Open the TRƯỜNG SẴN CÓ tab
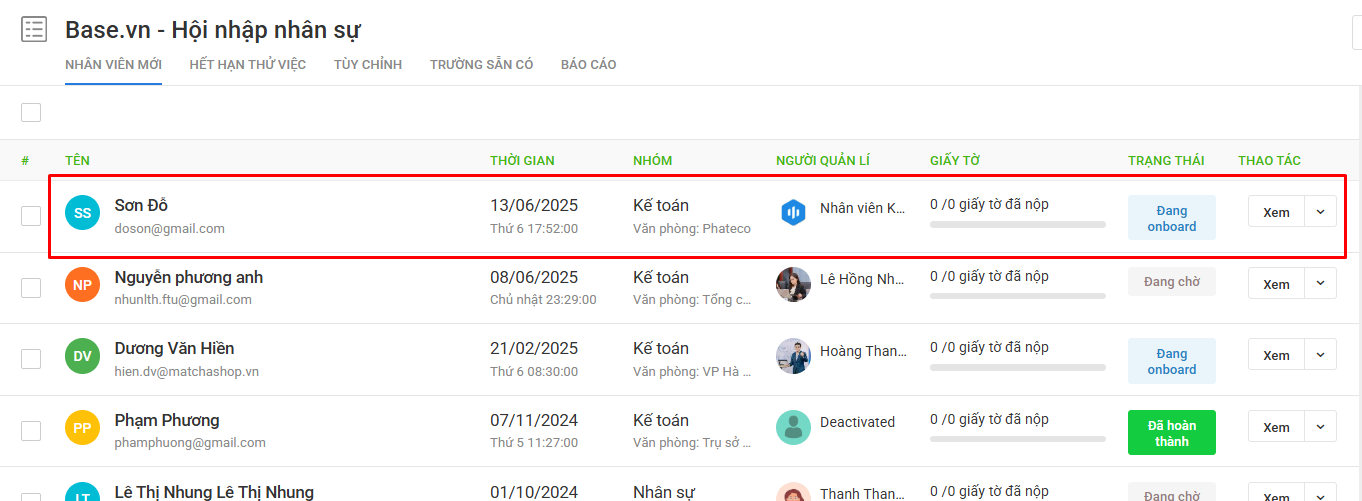1362x501 pixels. [x=482, y=65]
